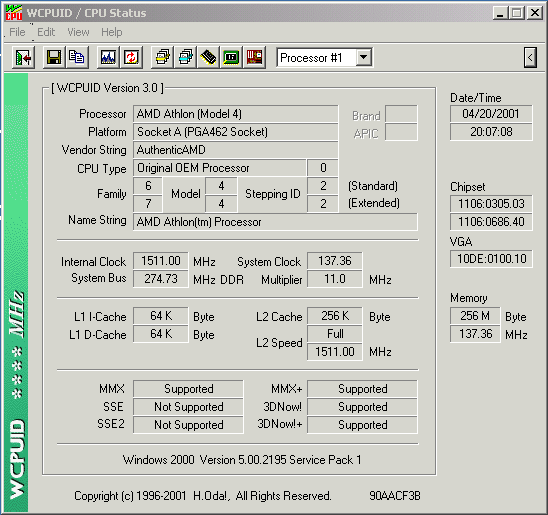Click the Multiplier value 11.0
The width and height of the screenshot is (548, 515).
tap(334, 279)
